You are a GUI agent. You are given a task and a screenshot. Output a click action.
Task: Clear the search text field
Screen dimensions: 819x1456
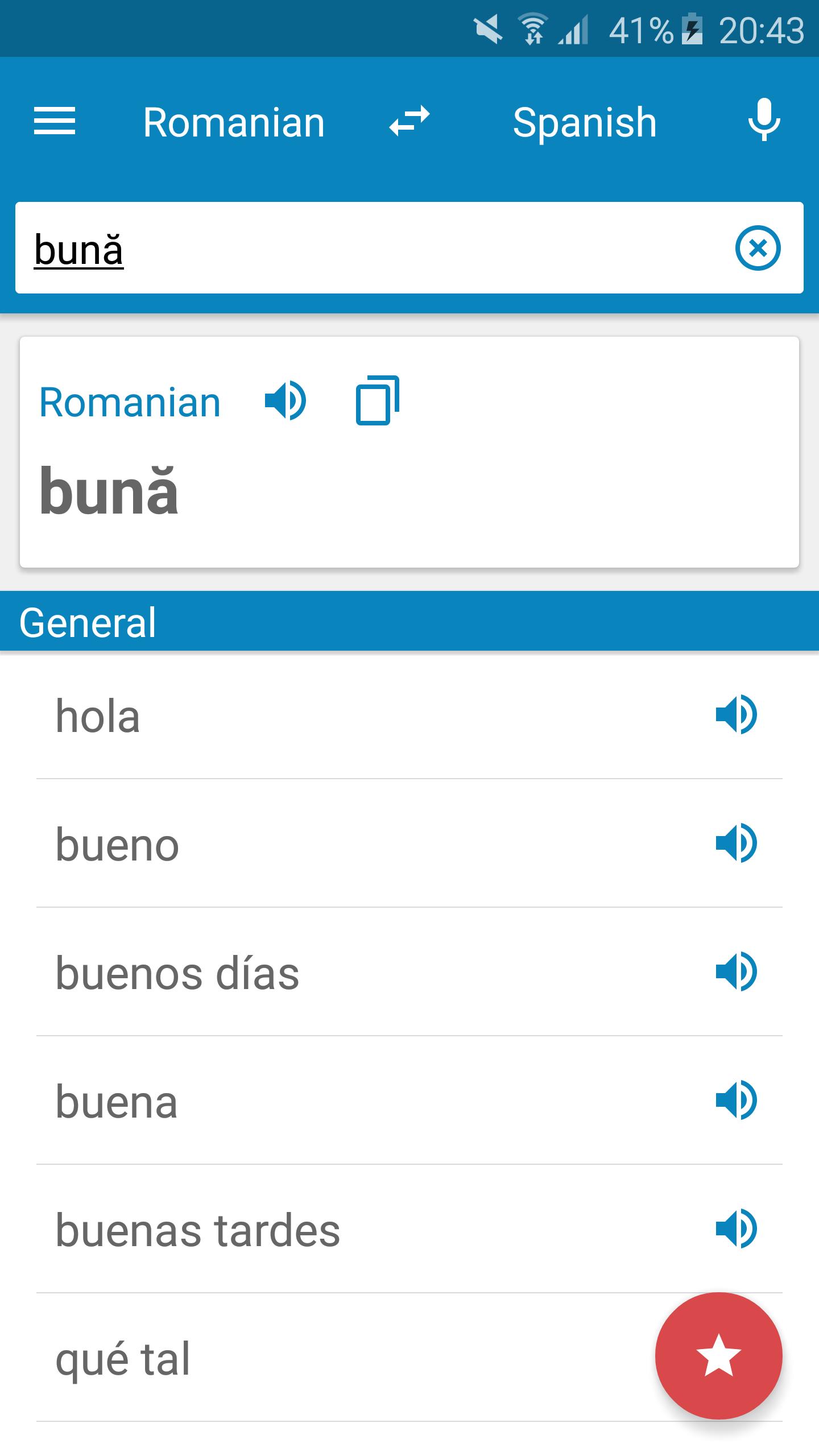click(x=758, y=248)
